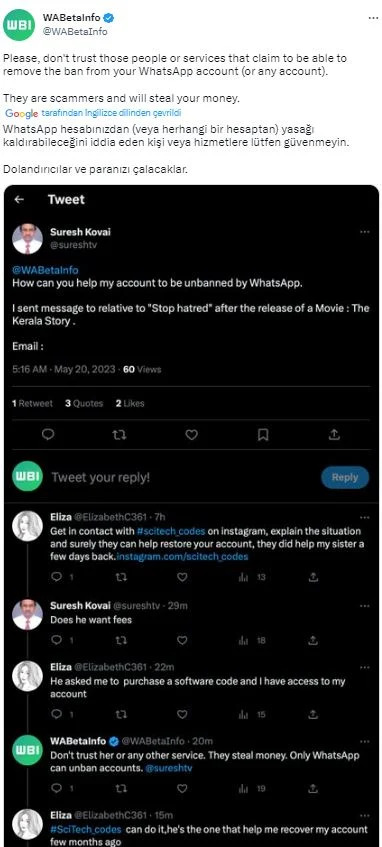This screenshot has height=847, width=382.
Task: Like Eliza's first reply
Action: (182, 577)
